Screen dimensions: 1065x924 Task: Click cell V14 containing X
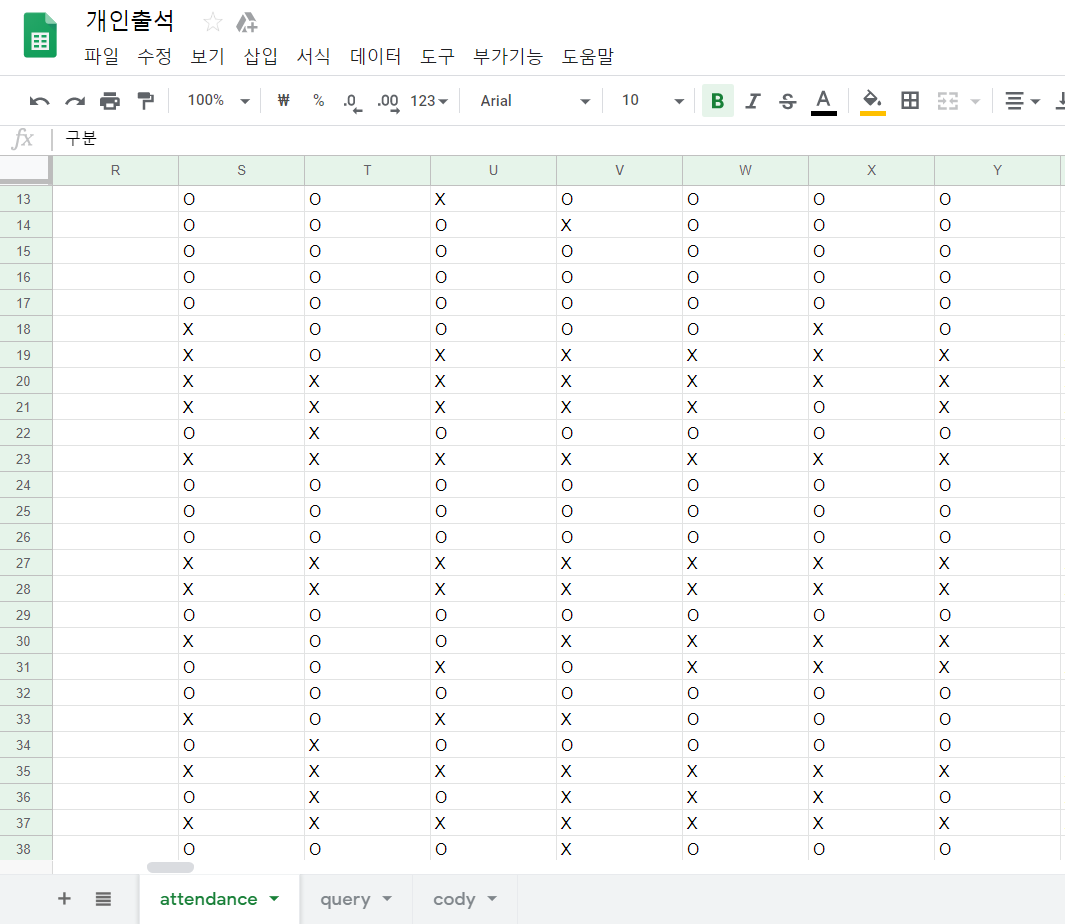pyautogui.click(x=619, y=225)
